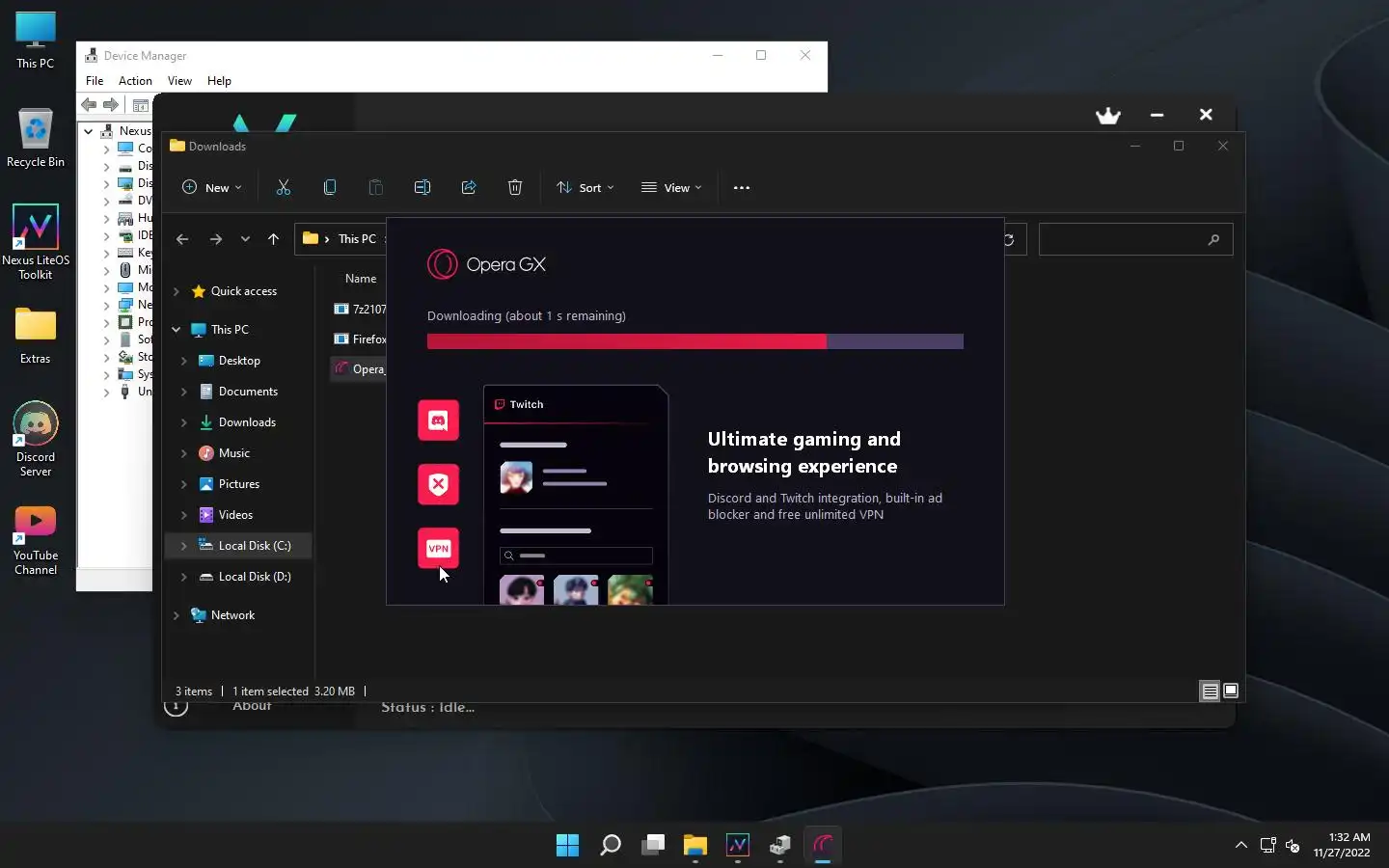This screenshot has width=1389, height=868.
Task: Expand Local Disk (C:) chevron
Action: tap(184, 546)
